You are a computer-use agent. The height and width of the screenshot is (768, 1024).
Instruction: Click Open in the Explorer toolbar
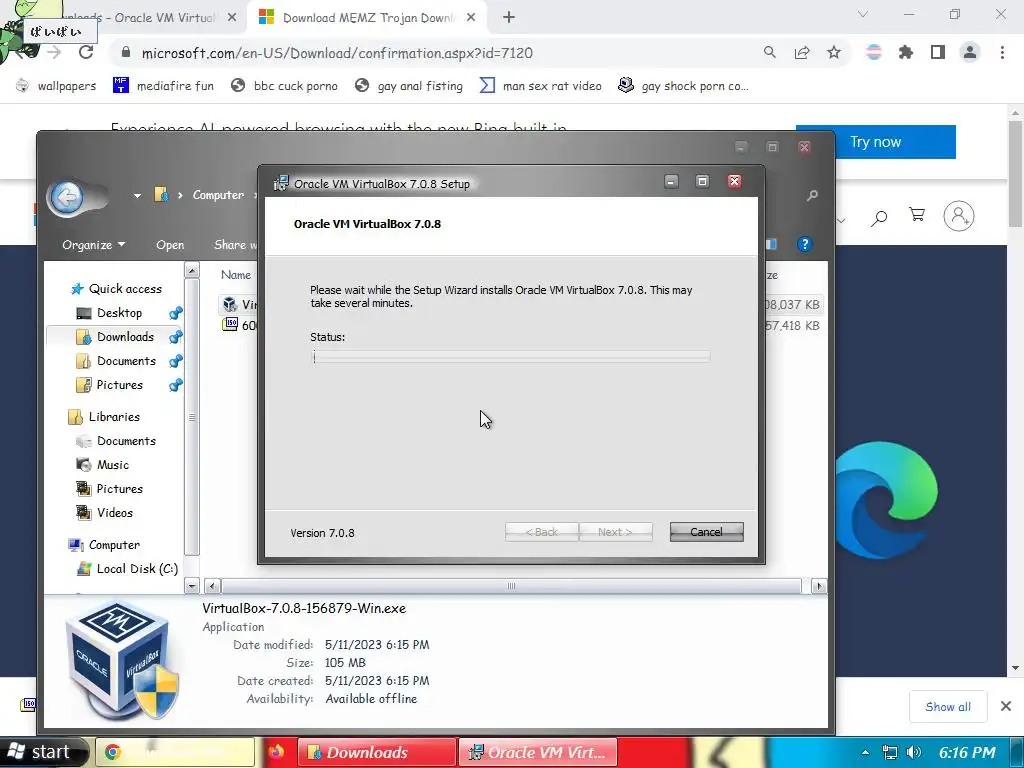click(170, 245)
